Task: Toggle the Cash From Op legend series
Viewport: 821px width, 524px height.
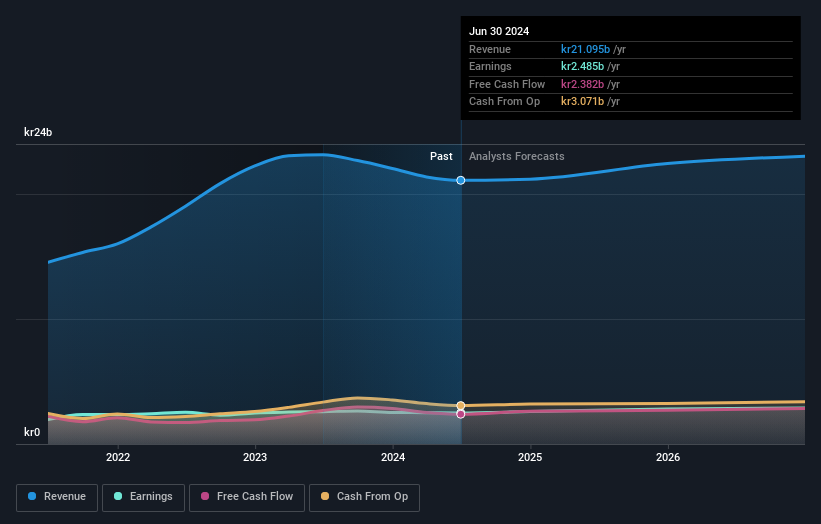Action: click(x=364, y=497)
